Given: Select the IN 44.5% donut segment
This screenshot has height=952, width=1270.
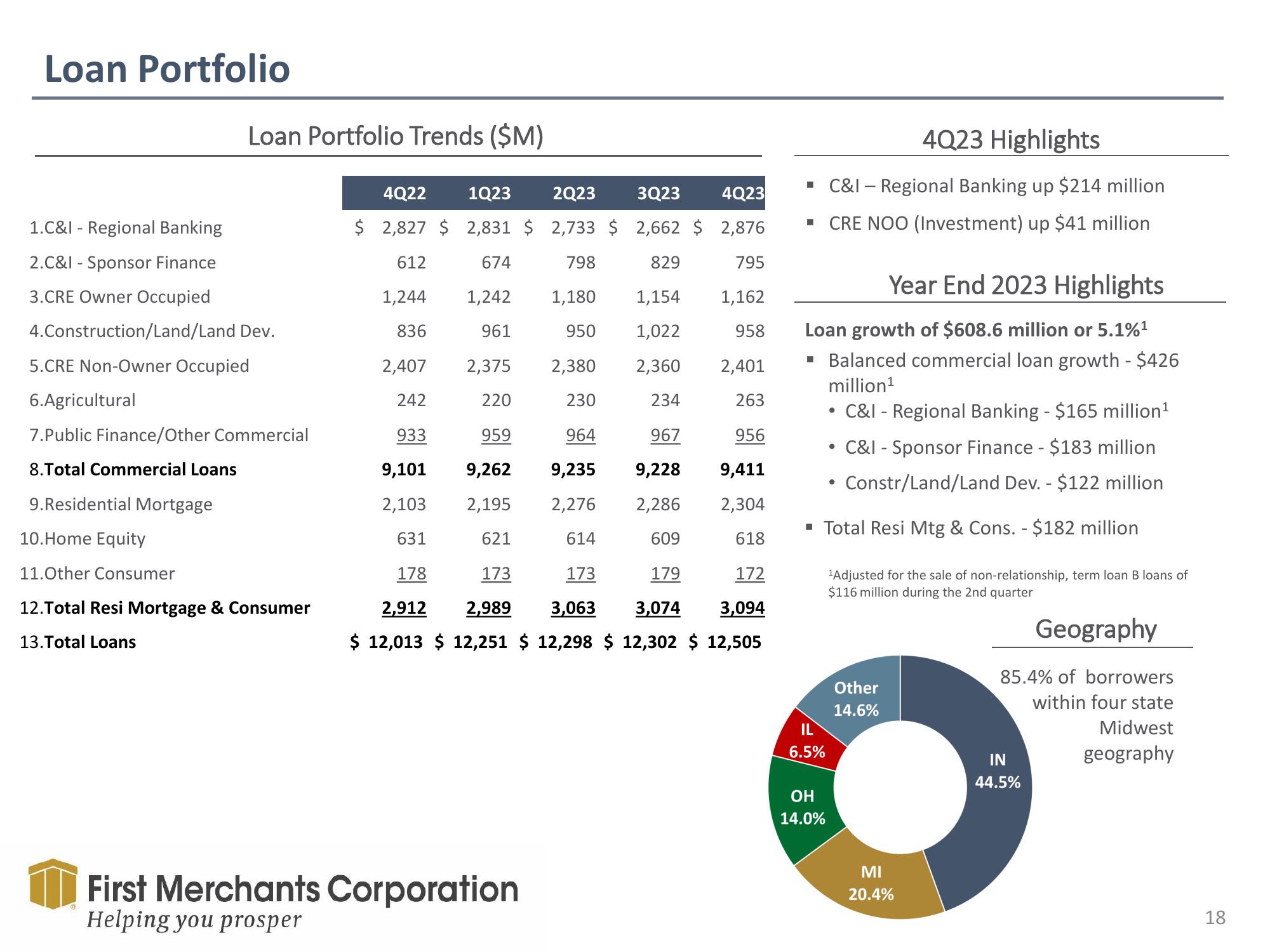Looking at the screenshot, I should (x=997, y=771).
